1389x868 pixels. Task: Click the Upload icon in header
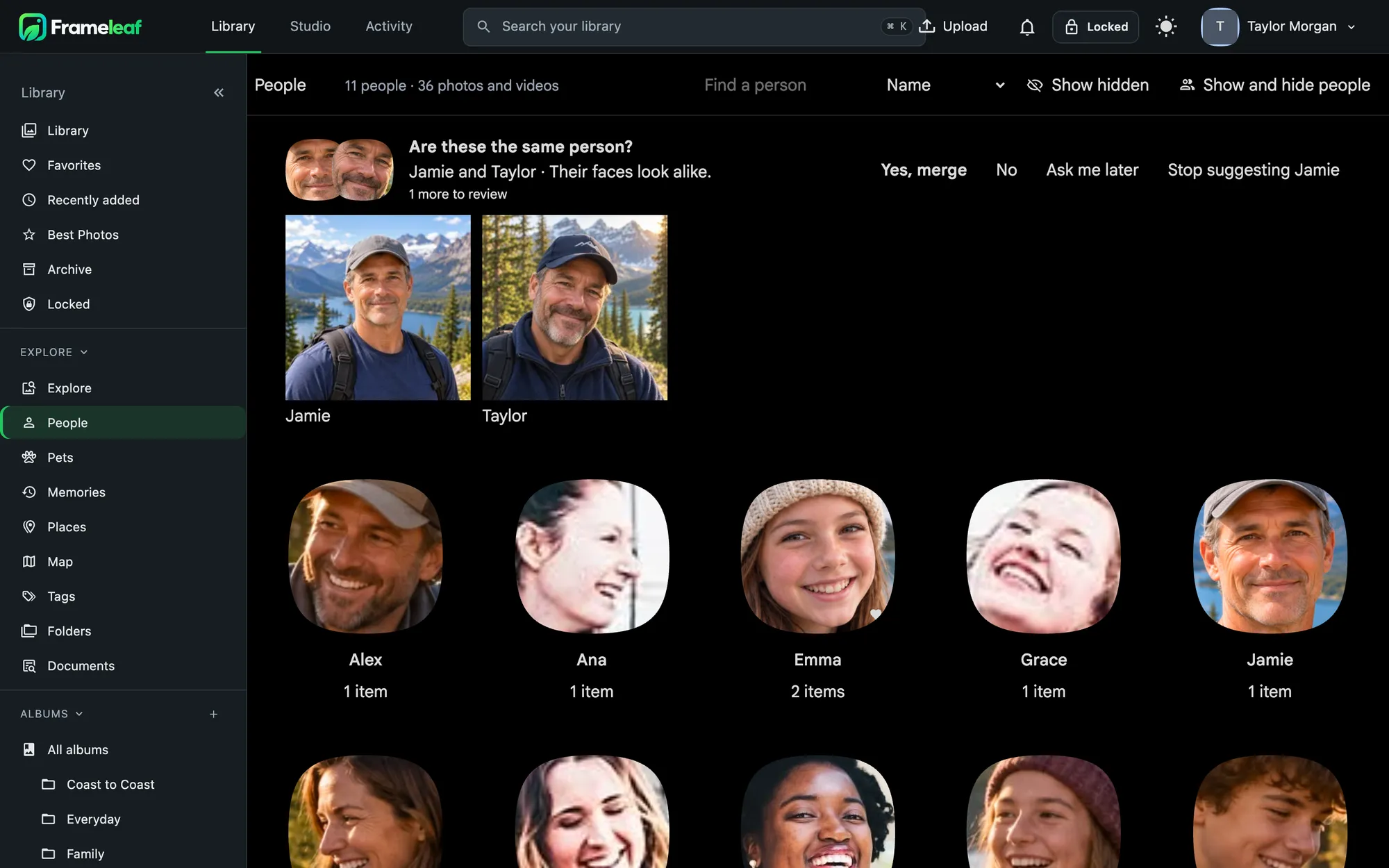click(x=927, y=26)
